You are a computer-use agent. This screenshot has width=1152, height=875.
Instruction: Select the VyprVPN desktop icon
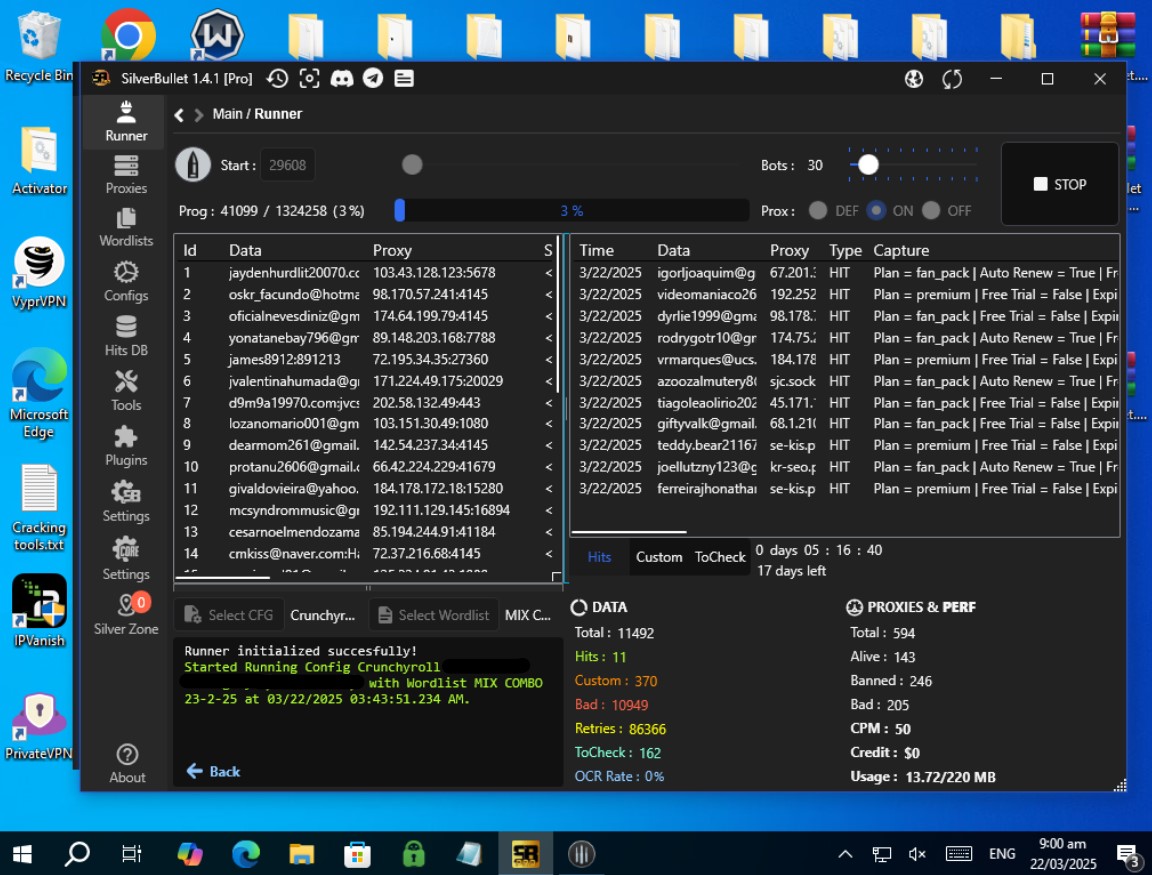[x=39, y=273]
